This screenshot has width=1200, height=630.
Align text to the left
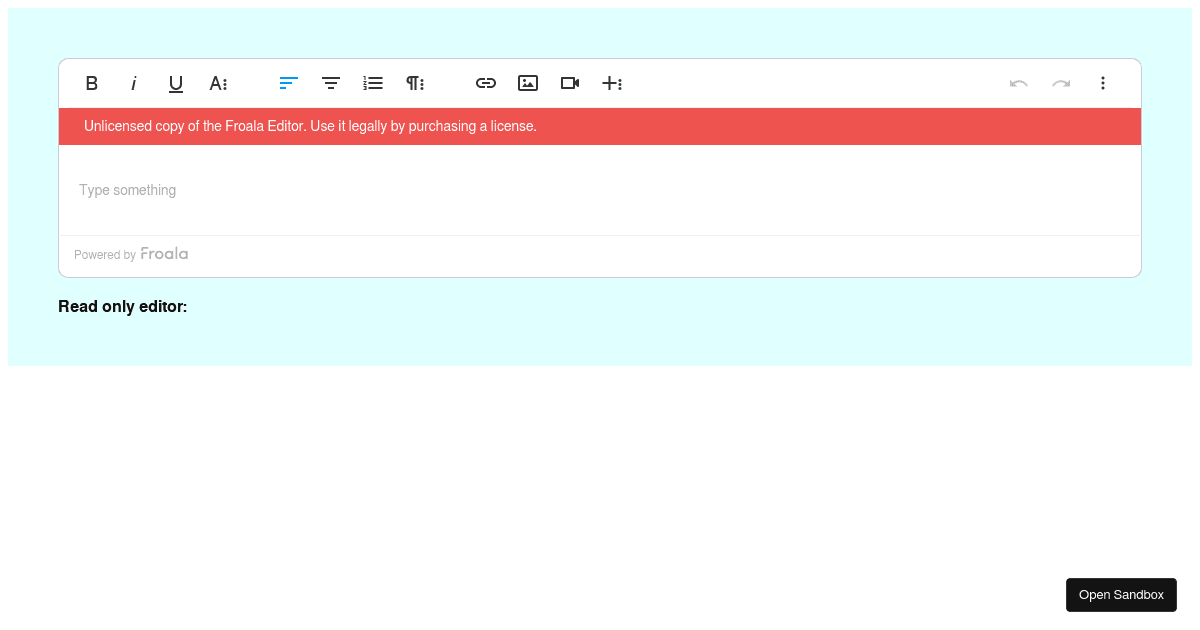coord(288,83)
